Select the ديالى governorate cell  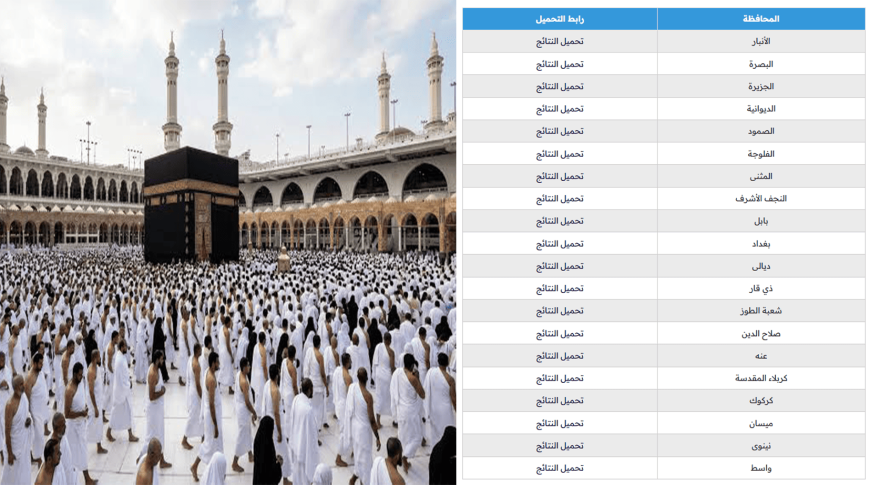click(761, 266)
